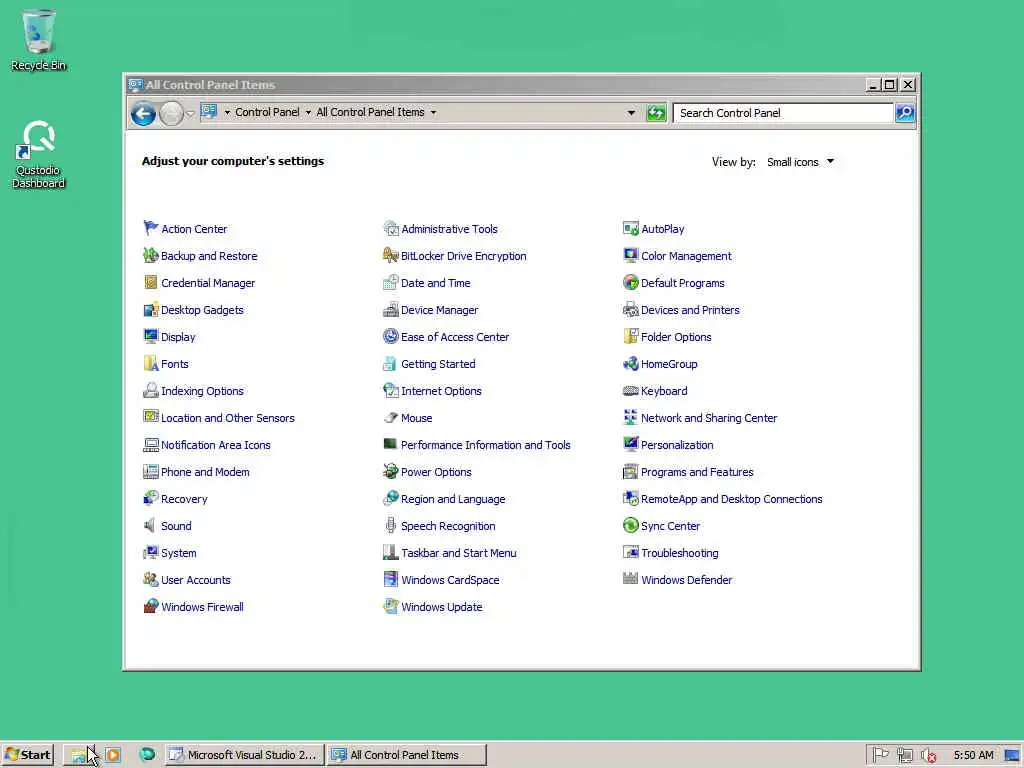Click the Search Control Panel input field
Viewport: 1024px width, 768px height.
coord(783,112)
